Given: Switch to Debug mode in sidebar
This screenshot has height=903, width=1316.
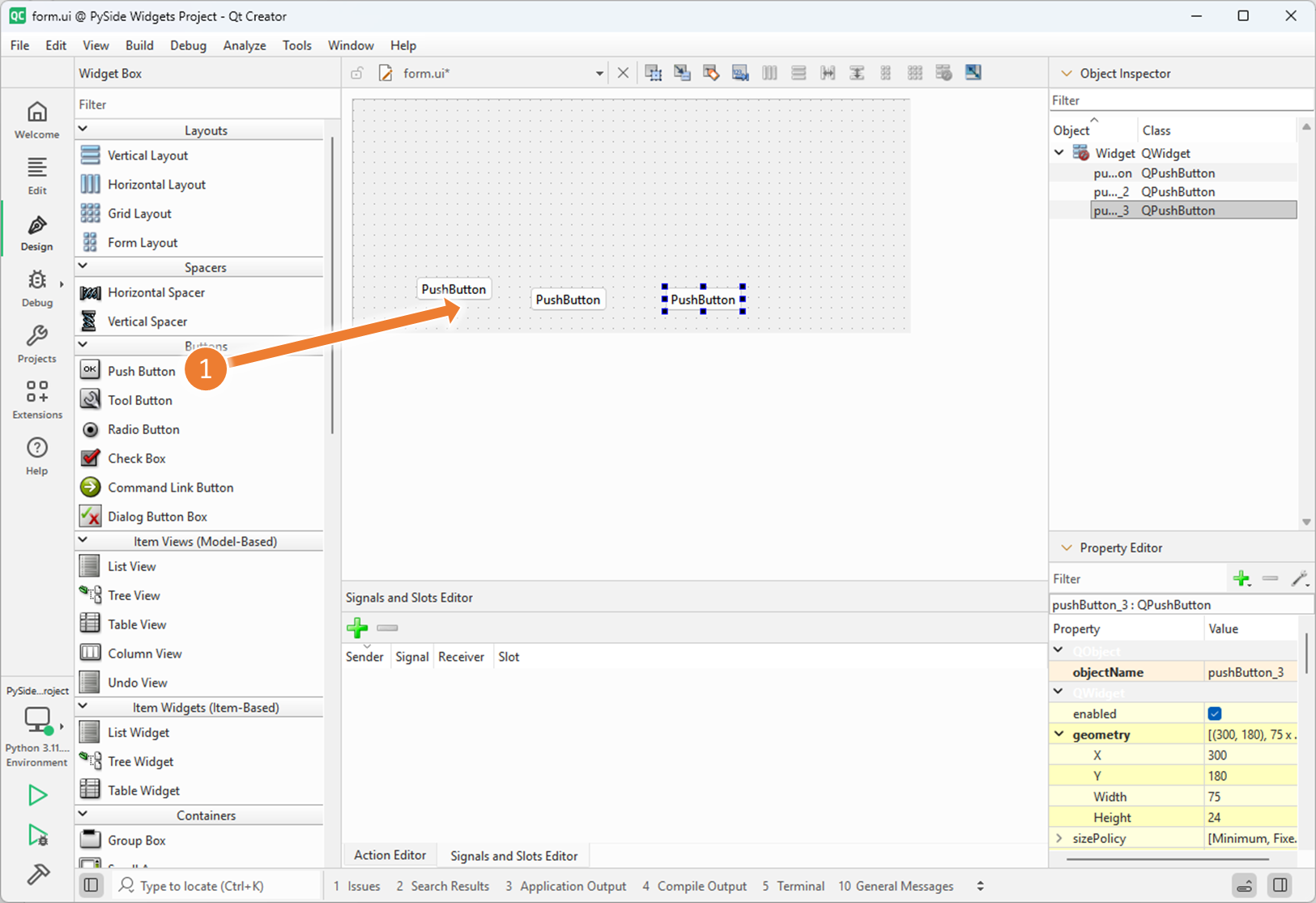Looking at the screenshot, I should 37,288.
